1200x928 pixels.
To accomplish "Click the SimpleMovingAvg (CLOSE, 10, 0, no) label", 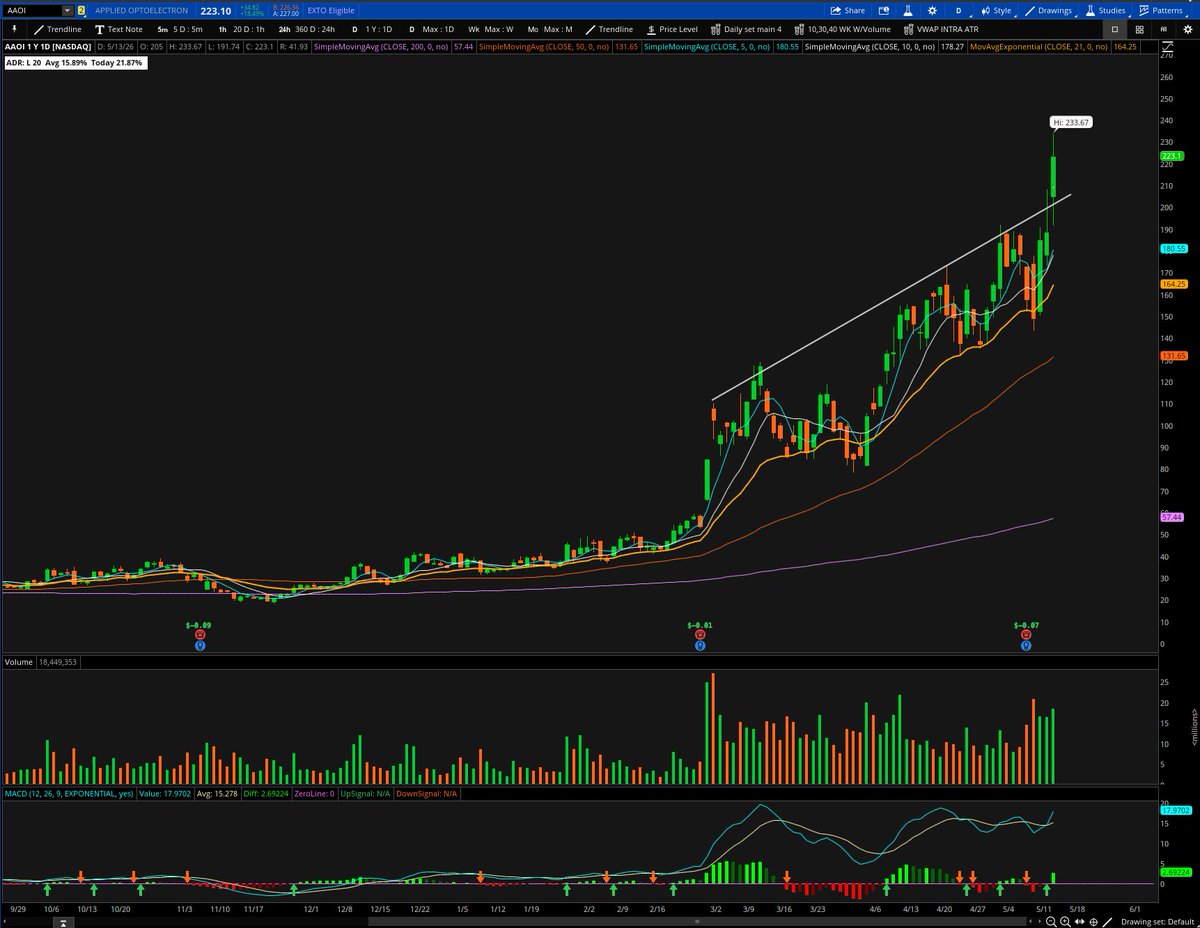I will point(869,47).
